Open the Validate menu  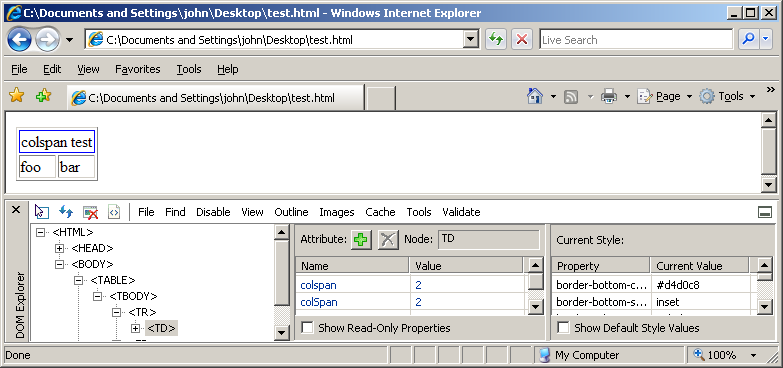click(461, 212)
